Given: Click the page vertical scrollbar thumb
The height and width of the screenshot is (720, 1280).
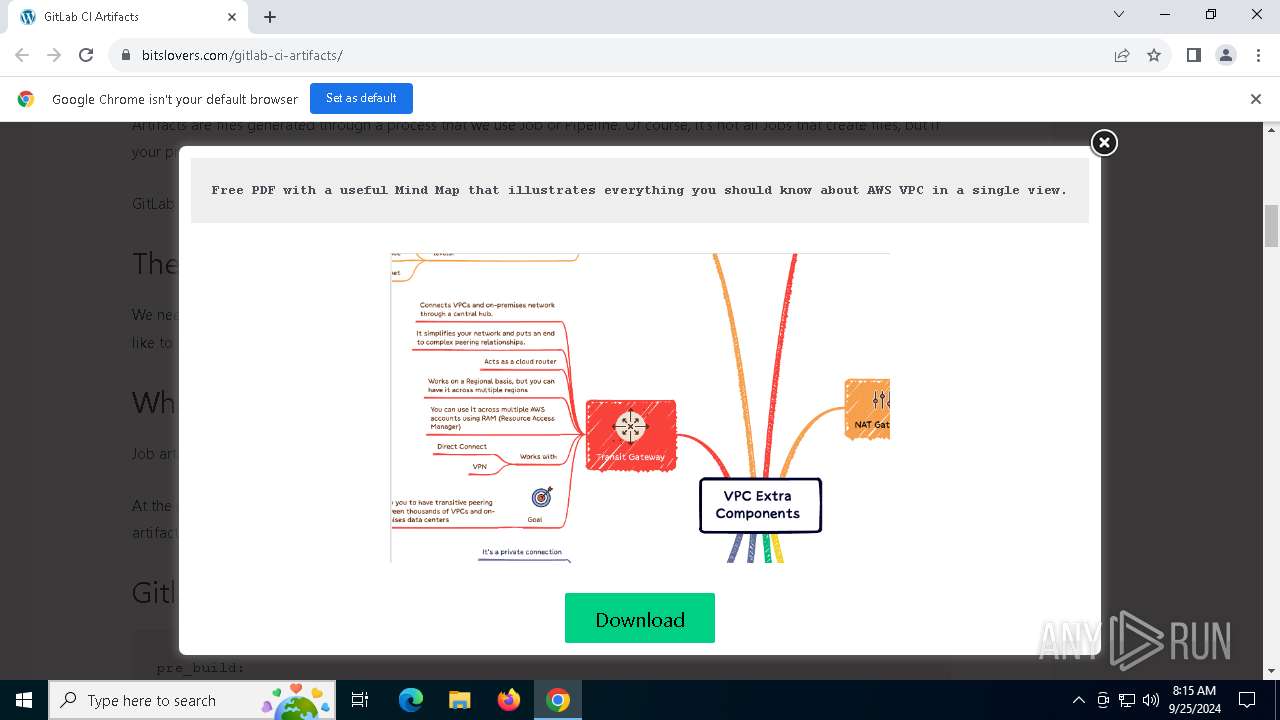Looking at the screenshot, I should [x=1272, y=226].
